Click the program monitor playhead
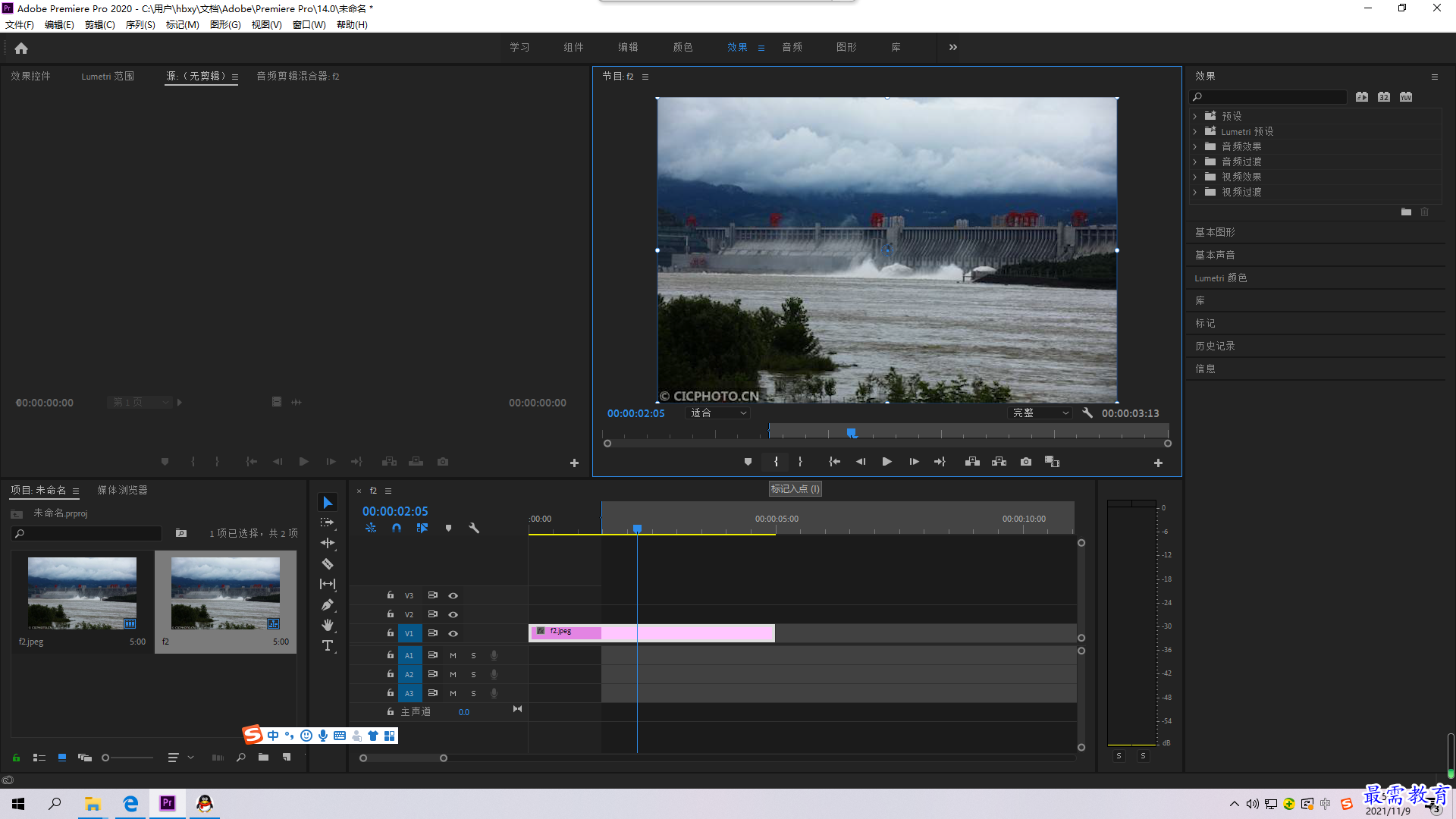1456x819 pixels. [852, 433]
